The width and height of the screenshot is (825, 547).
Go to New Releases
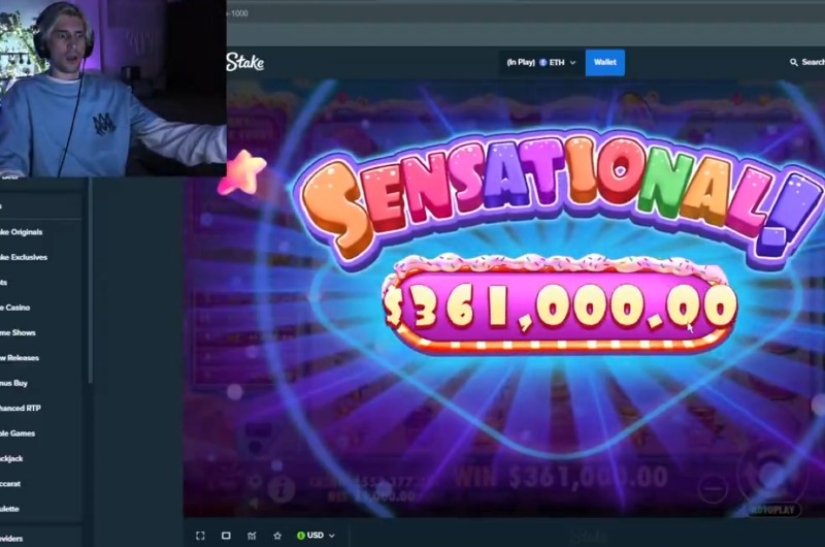click(x=19, y=358)
